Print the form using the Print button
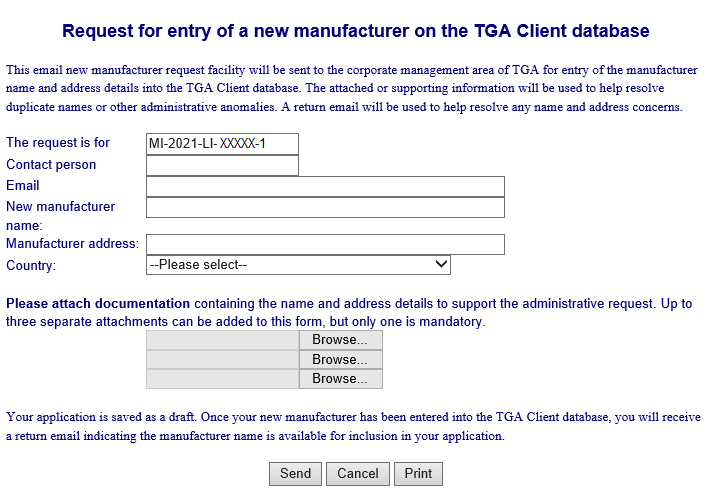 pos(418,474)
